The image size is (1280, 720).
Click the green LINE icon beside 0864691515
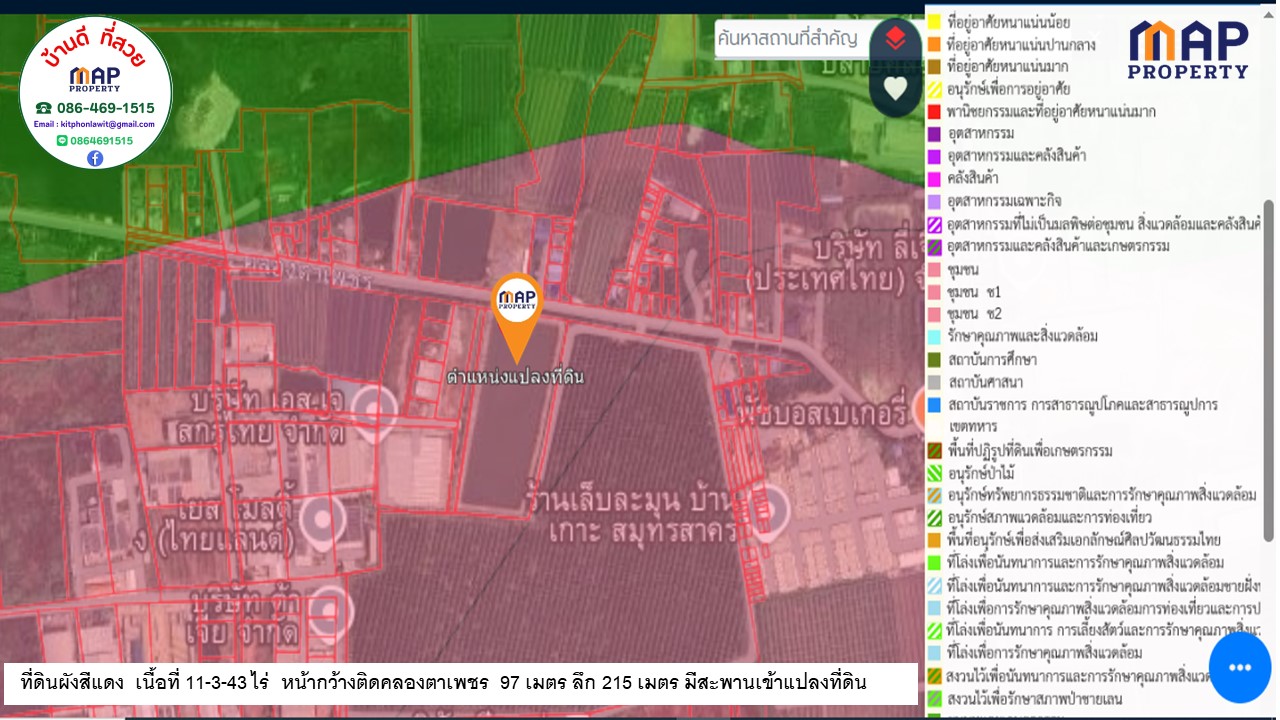click(x=62, y=141)
